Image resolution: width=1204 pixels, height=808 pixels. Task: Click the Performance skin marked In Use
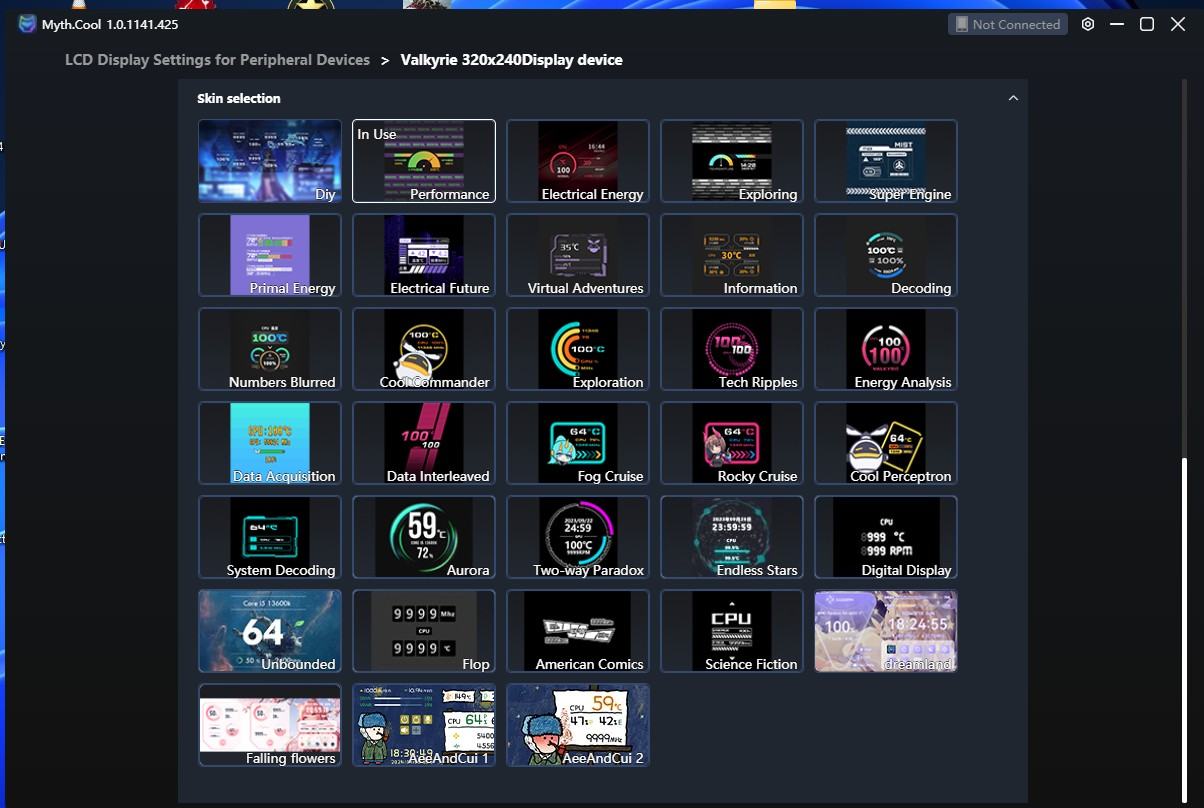point(423,160)
